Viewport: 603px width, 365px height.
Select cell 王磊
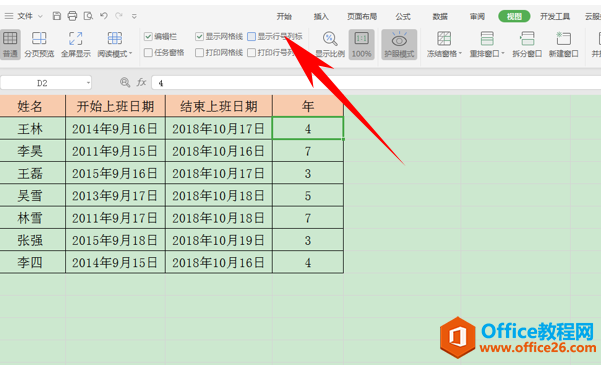tap(33, 173)
